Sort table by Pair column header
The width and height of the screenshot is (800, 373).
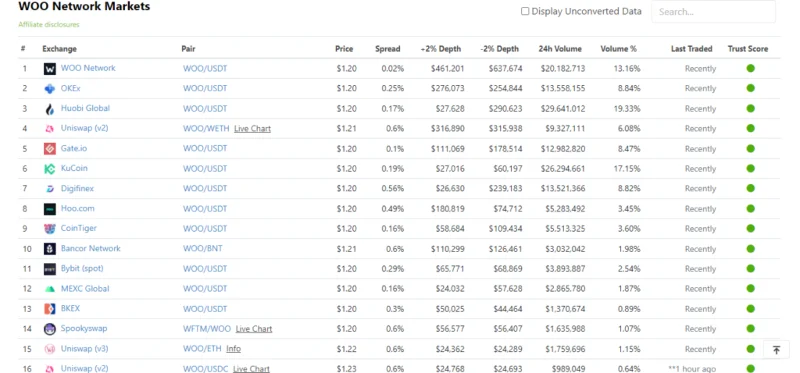coord(188,49)
